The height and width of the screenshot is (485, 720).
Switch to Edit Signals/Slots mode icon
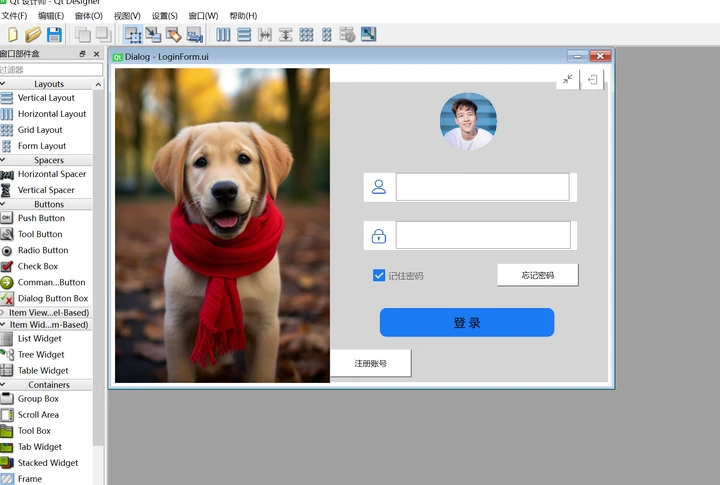(x=153, y=35)
